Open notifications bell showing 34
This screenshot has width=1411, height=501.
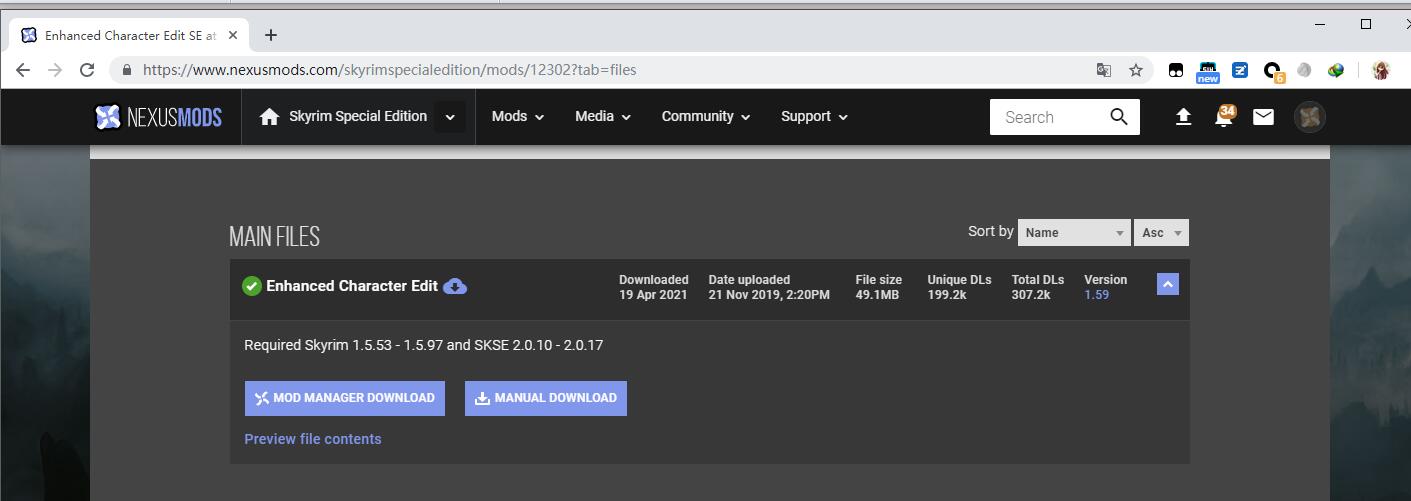click(1224, 116)
